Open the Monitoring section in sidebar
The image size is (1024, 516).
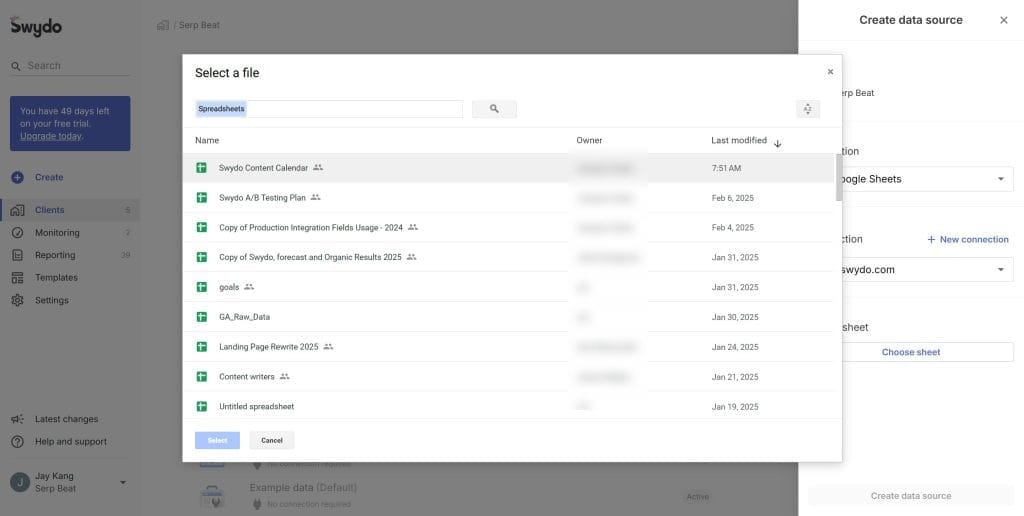[70, 233]
